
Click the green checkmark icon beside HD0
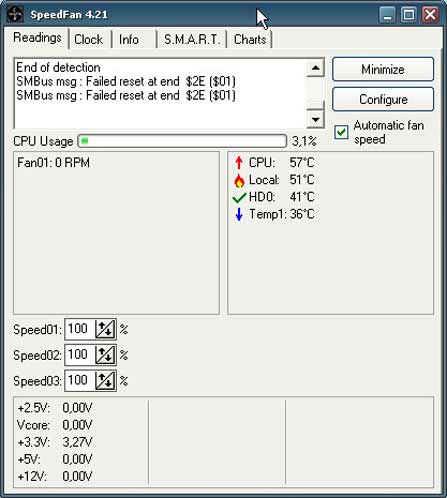point(239,198)
